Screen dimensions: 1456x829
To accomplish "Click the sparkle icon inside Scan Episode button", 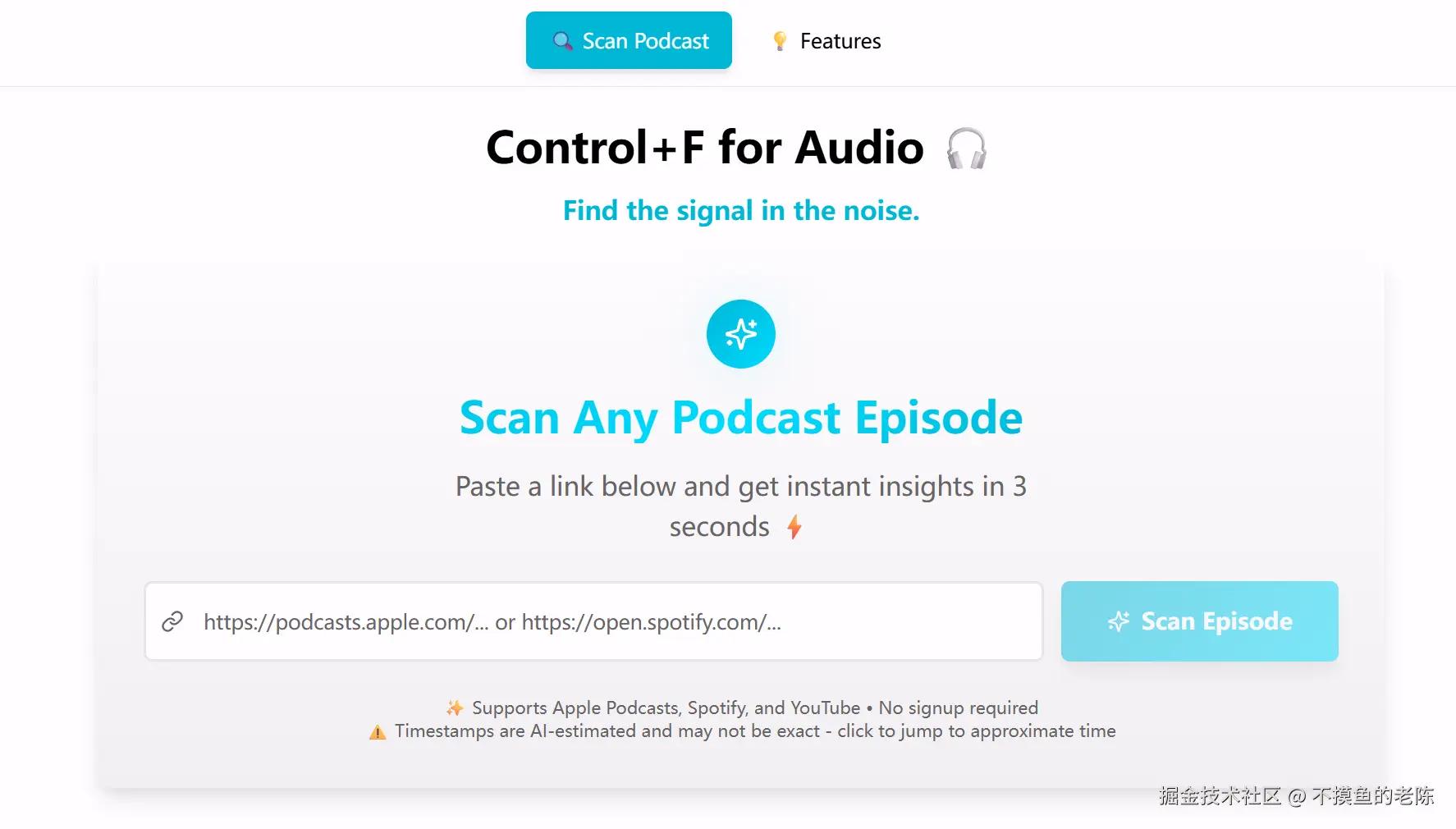I will [1119, 621].
